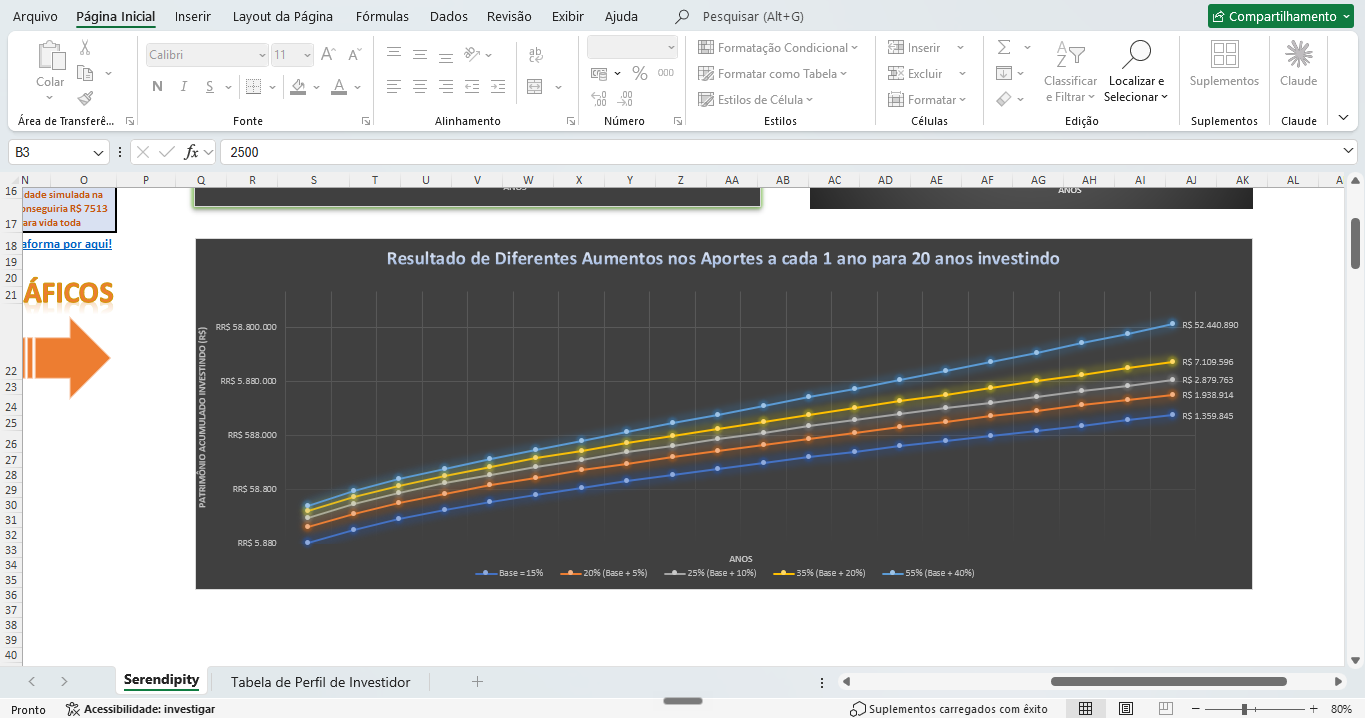This screenshot has width=1365, height=718.
Task: Switch to Normal view in status bar
Action: click(x=1085, y=709)
